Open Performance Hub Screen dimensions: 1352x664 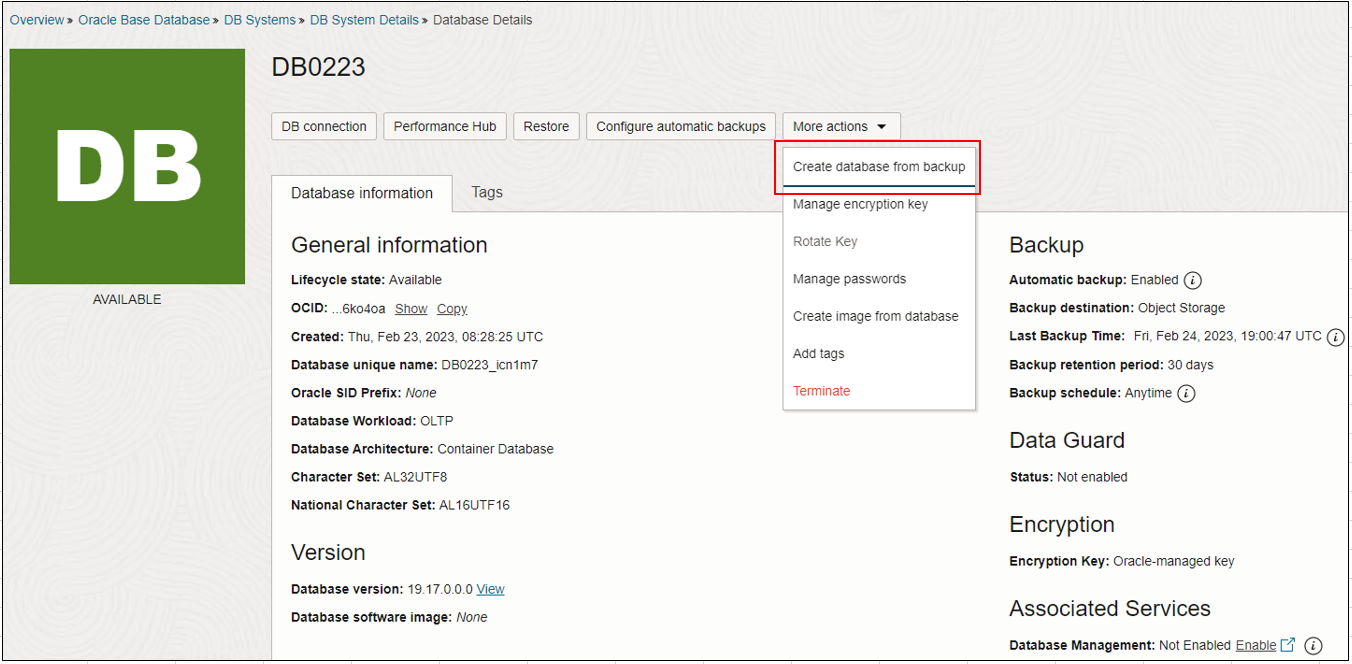coord(445,127)
